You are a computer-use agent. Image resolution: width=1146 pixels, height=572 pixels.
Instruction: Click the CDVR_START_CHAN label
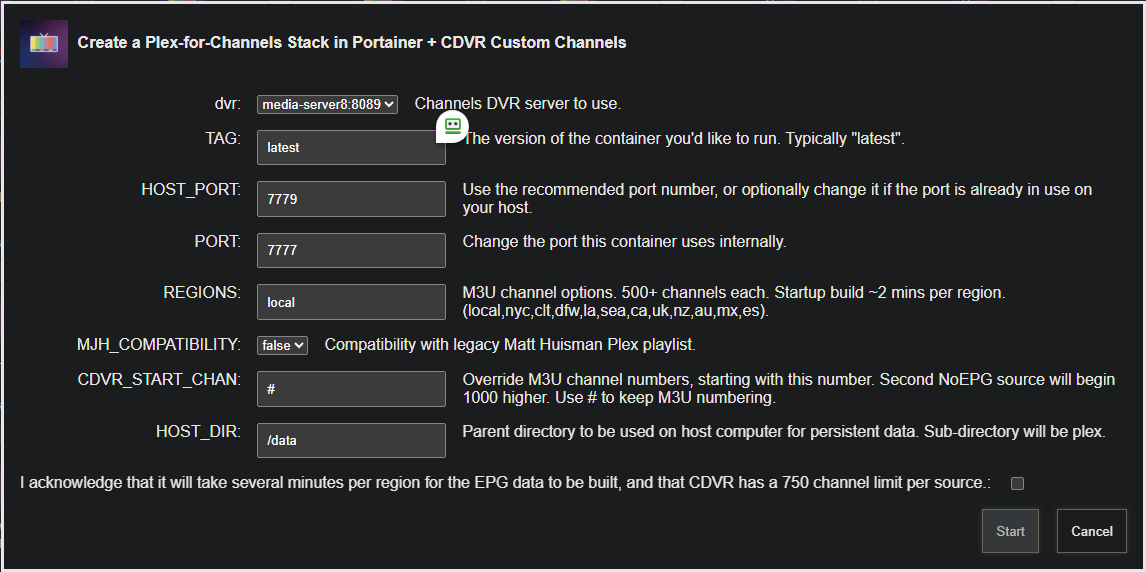point(159,379)
